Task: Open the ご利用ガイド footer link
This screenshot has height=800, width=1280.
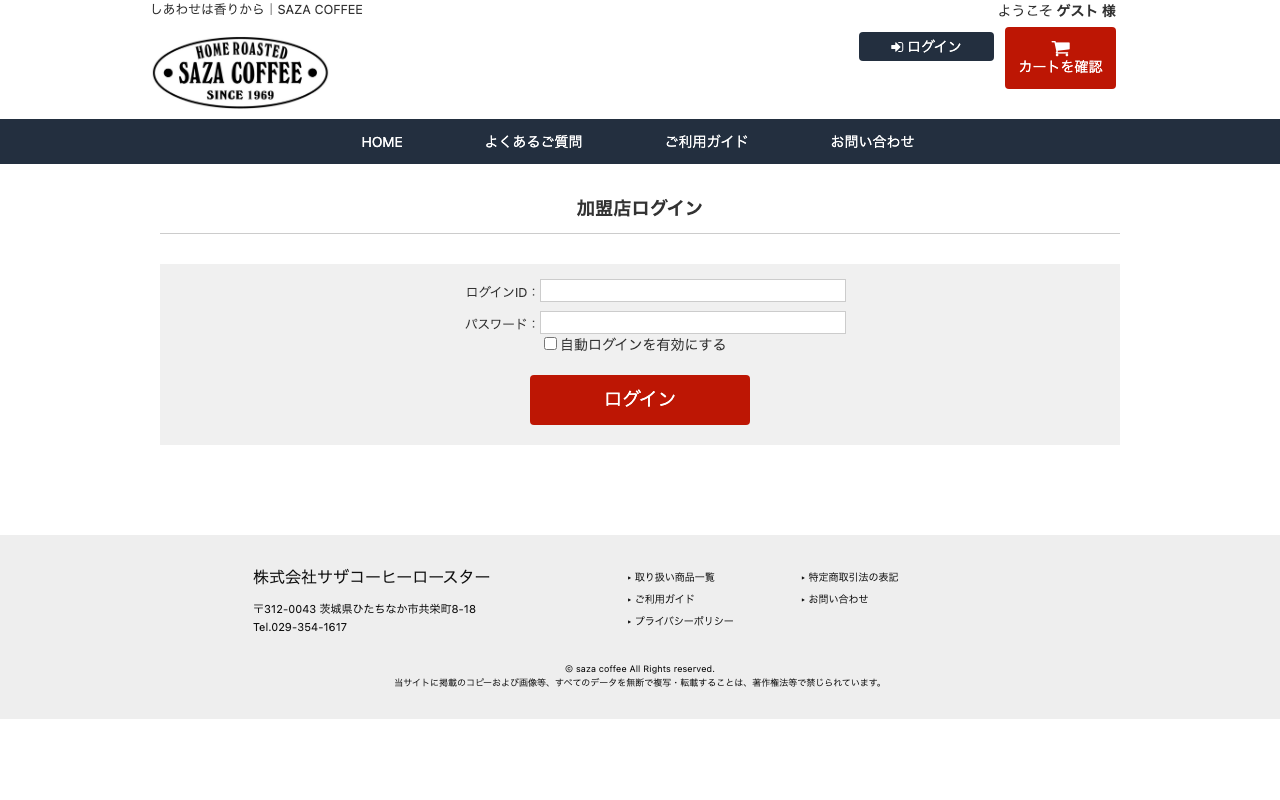Action: [x=664, y=598]
